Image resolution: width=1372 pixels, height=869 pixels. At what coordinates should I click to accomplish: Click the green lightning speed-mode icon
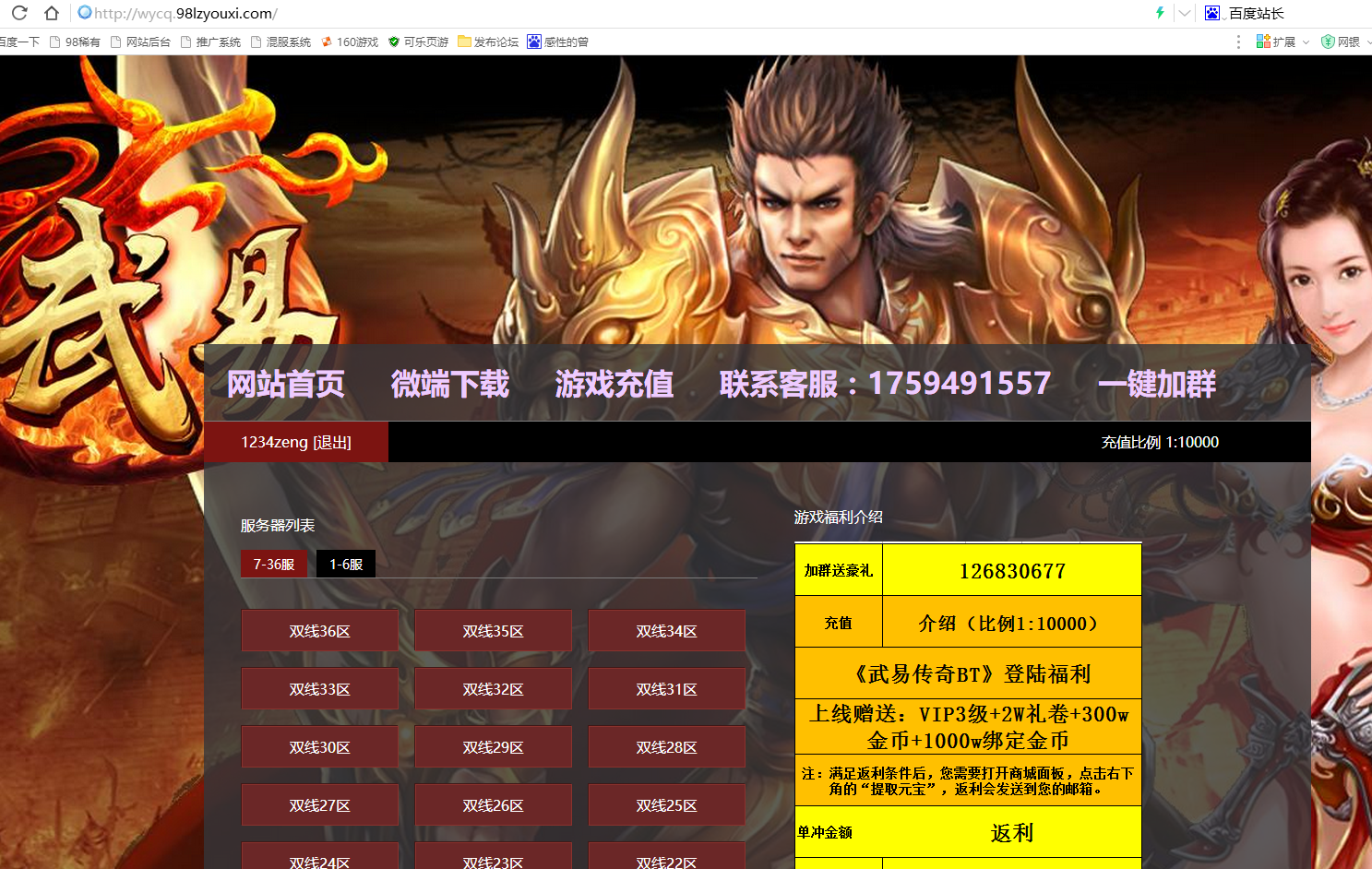(x=1160, y=13)
